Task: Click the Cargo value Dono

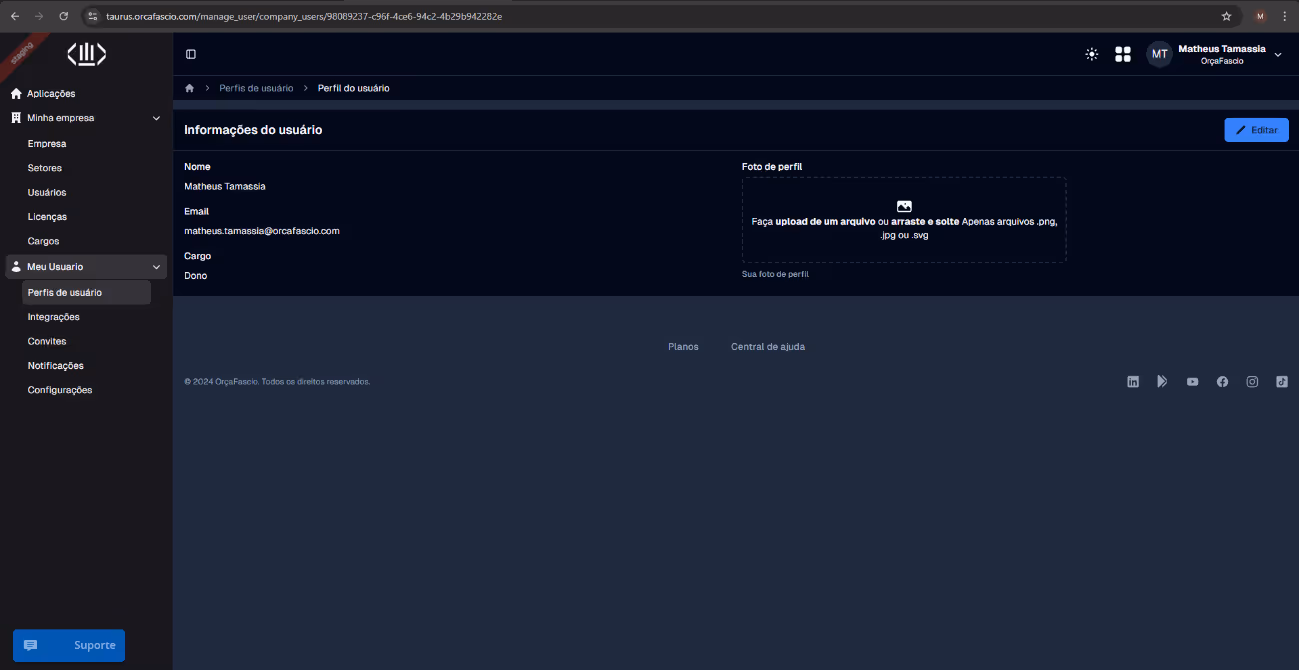Action: pyautogui.click(x=196, y=275)
